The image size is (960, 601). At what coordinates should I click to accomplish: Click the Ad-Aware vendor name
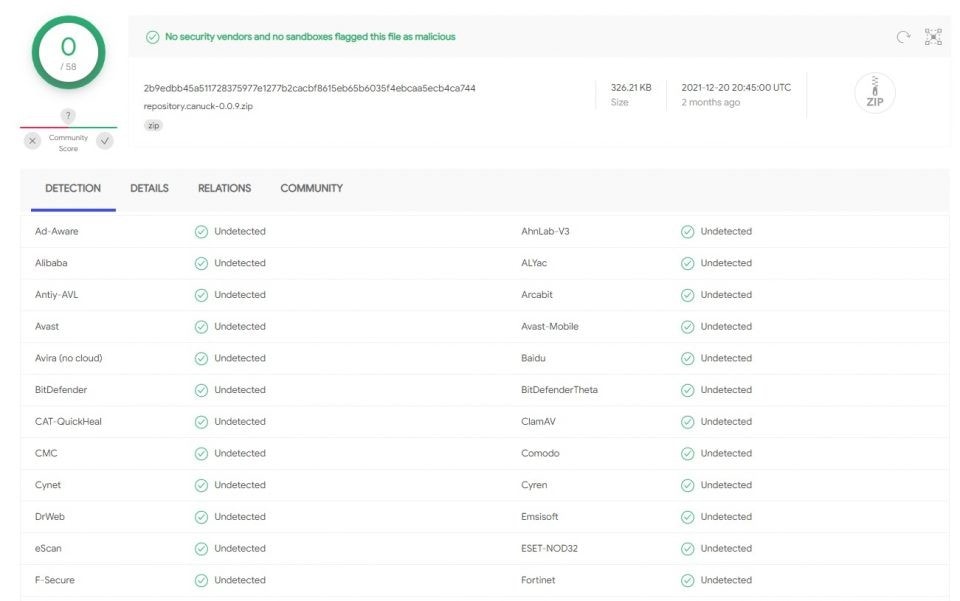coord(56,231)
